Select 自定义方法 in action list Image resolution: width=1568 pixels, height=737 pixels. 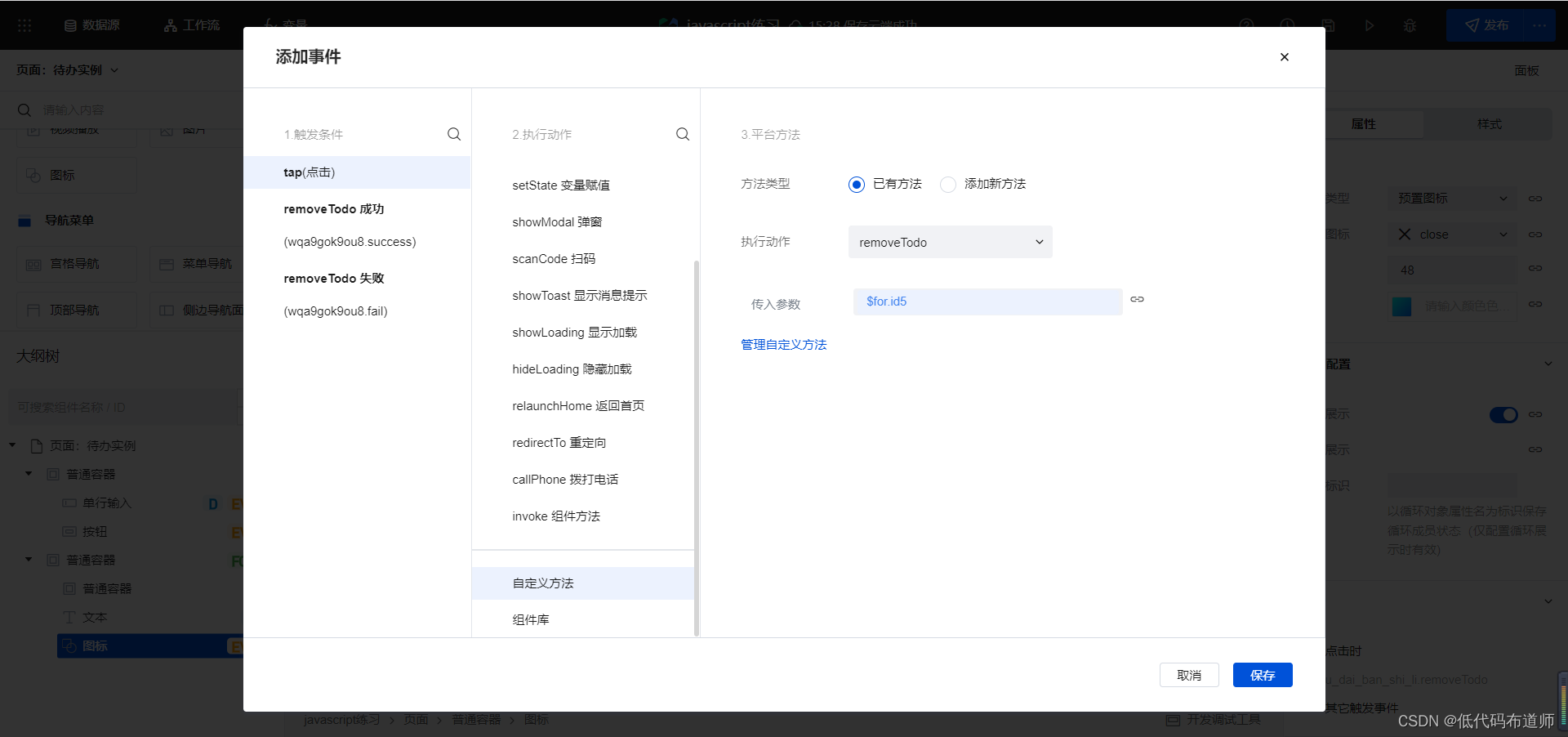[x=582, y=583]
